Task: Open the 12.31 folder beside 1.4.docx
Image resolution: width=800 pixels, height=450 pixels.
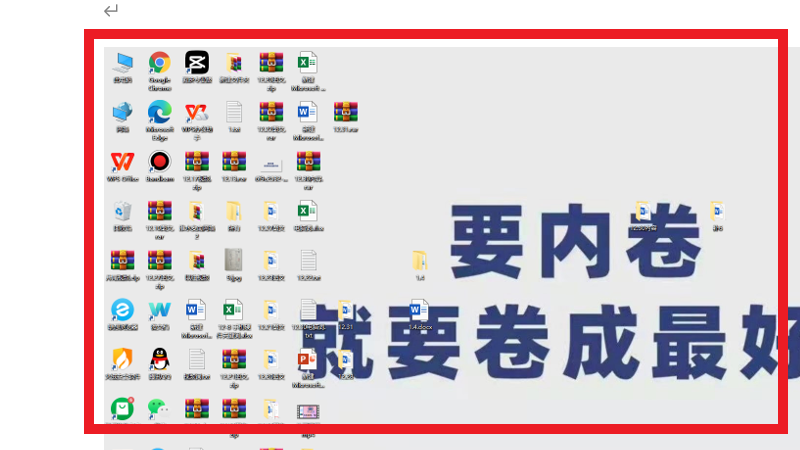Action: point(345,310)
